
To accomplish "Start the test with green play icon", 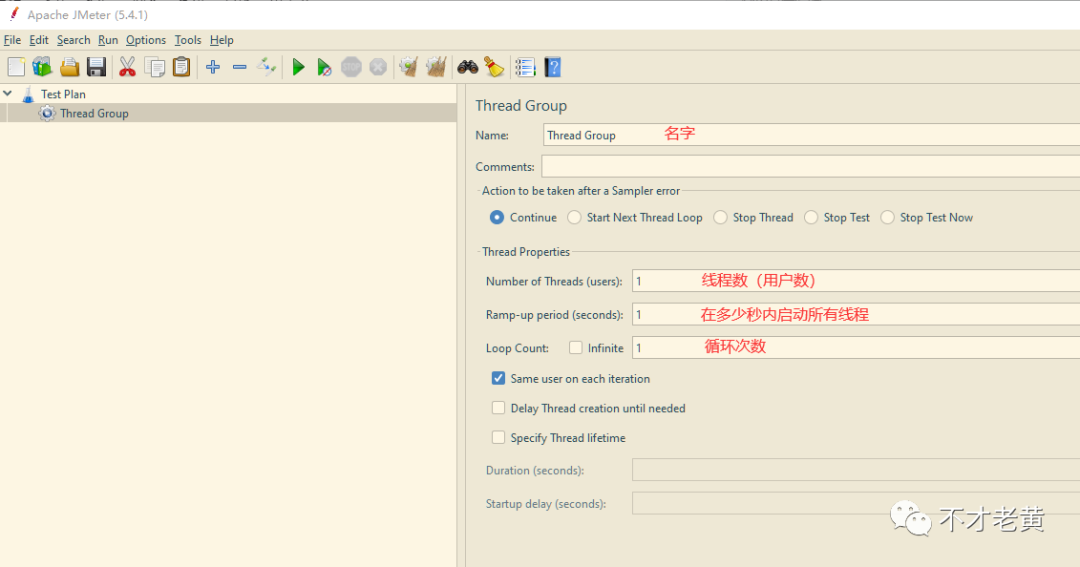I will point(298,67).
